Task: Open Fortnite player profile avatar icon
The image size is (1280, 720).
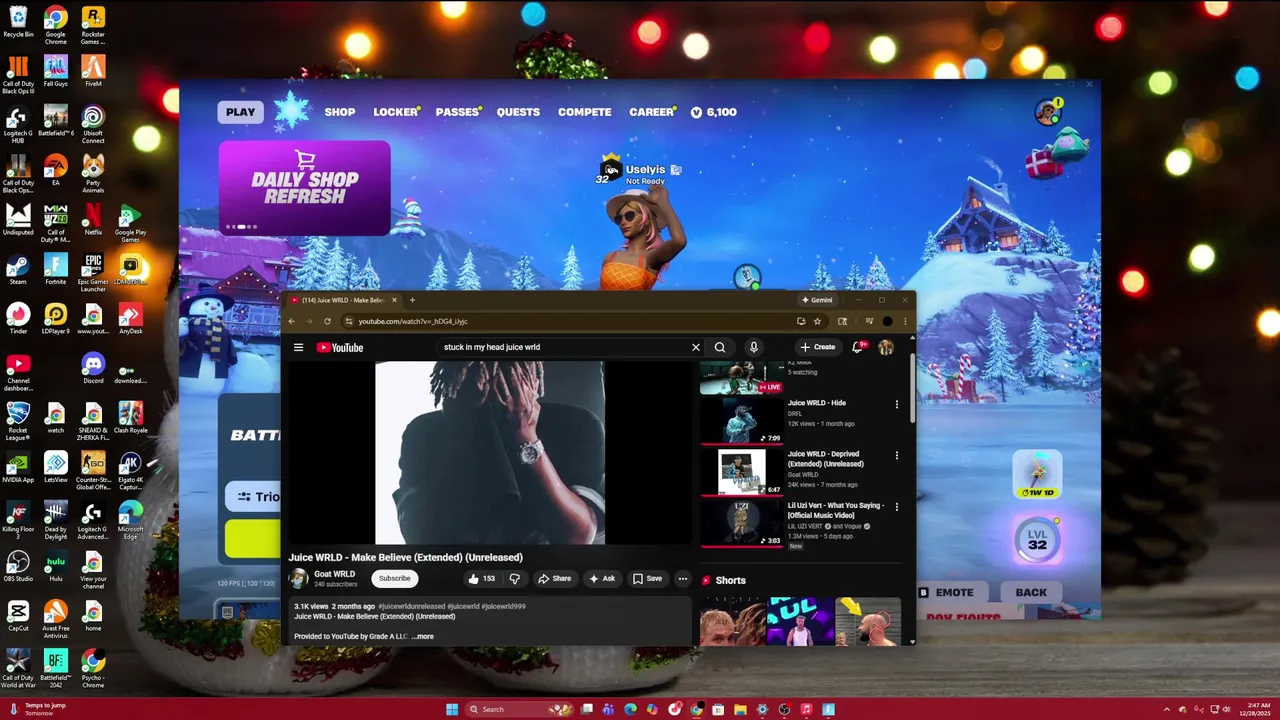Action: coord(1047,112)
